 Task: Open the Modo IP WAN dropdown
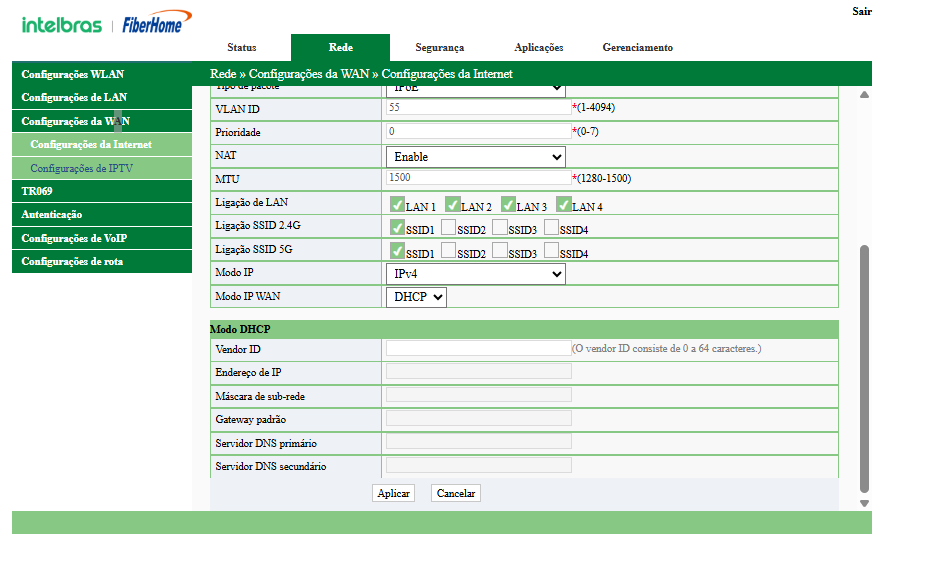point(416,297)
